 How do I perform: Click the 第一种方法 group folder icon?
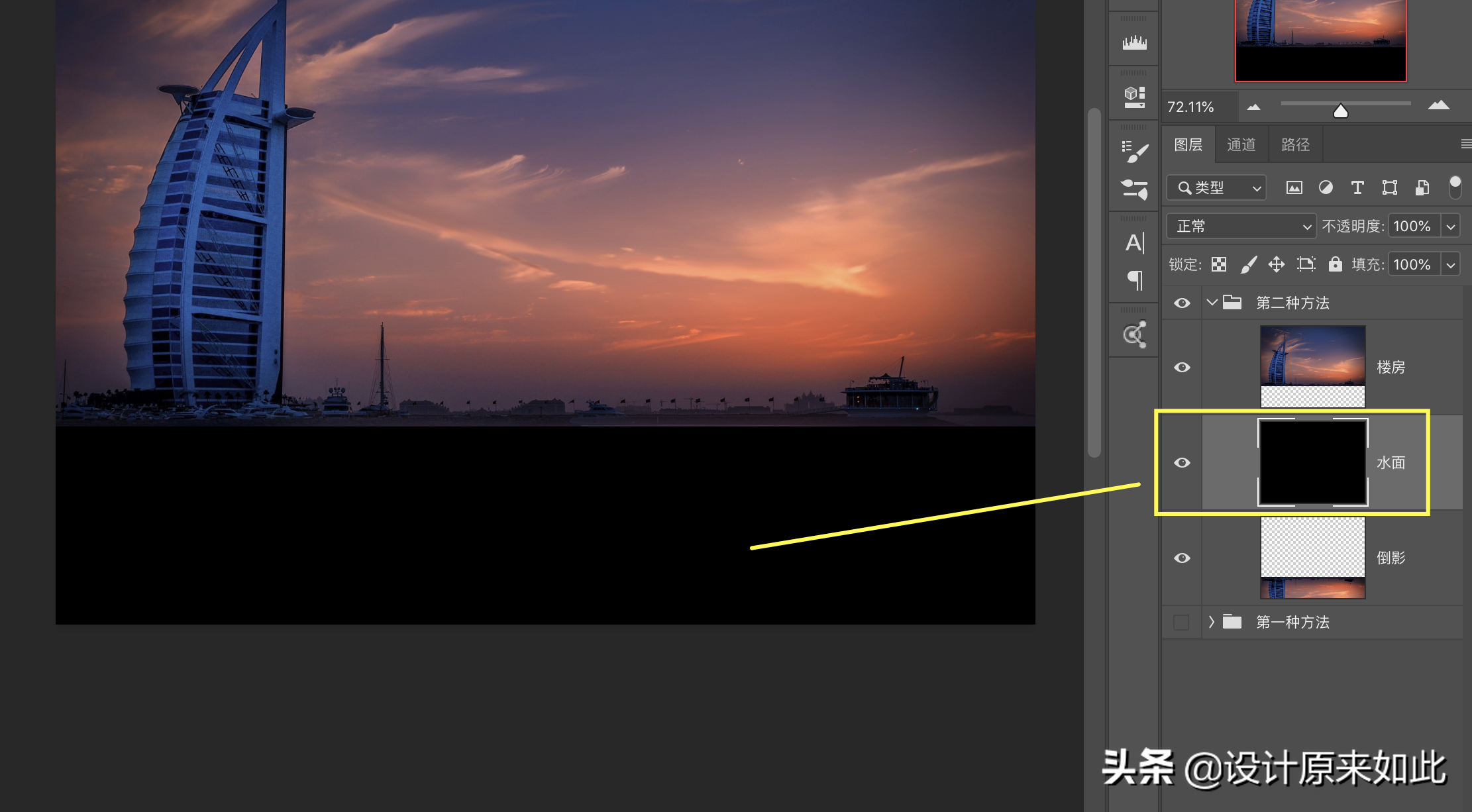click(1232, 622)
